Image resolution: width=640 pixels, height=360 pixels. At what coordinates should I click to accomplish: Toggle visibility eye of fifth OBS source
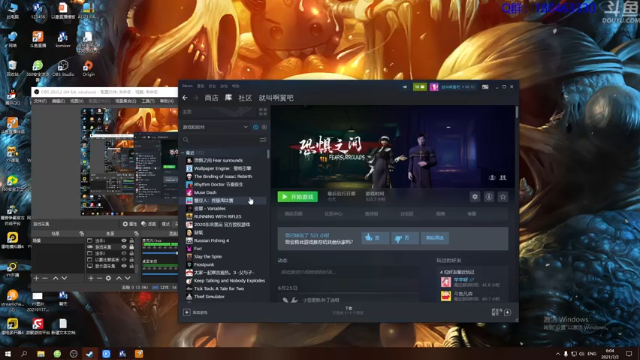[124, 266]
